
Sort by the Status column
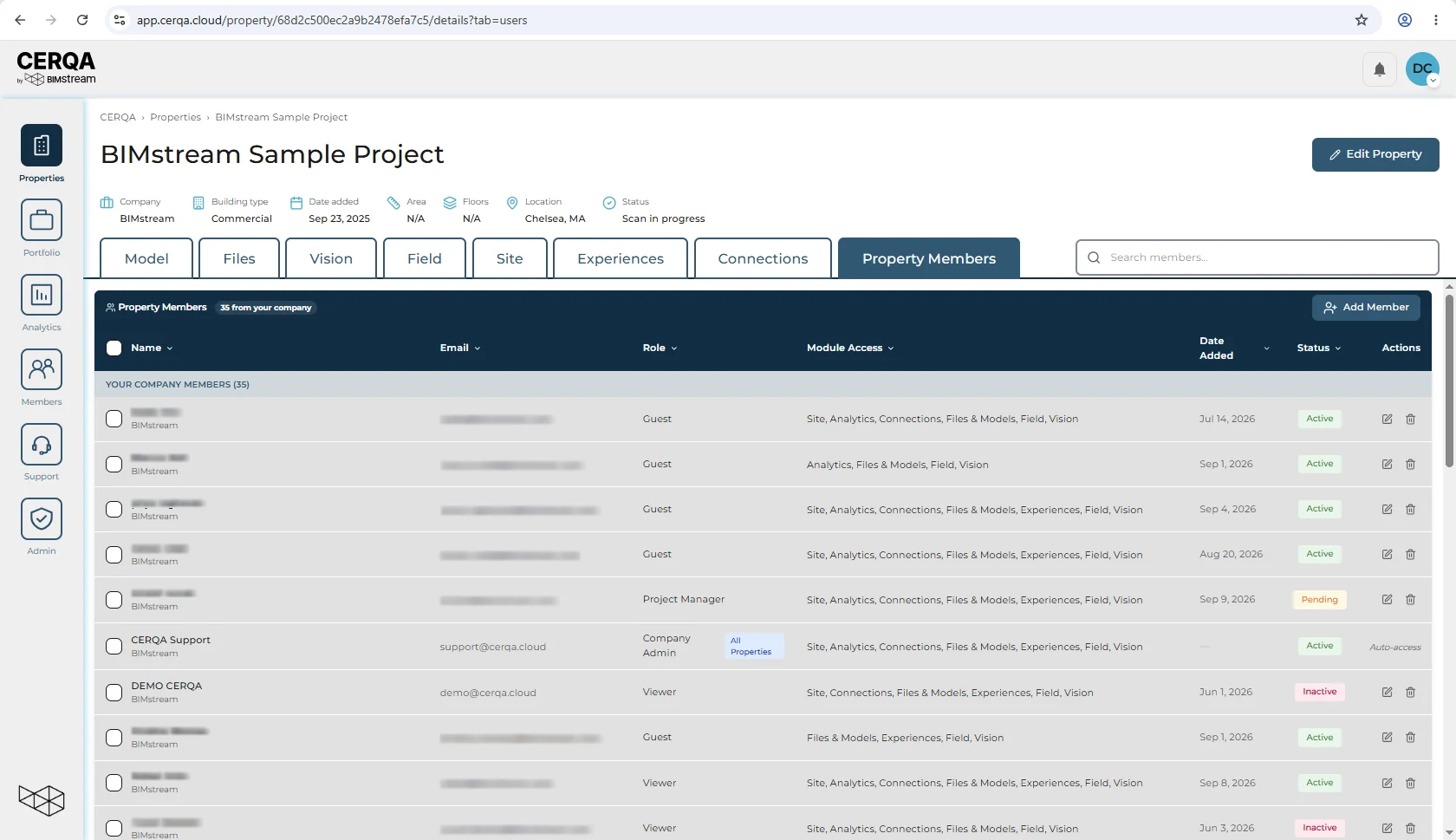(x=1318, y=348)
